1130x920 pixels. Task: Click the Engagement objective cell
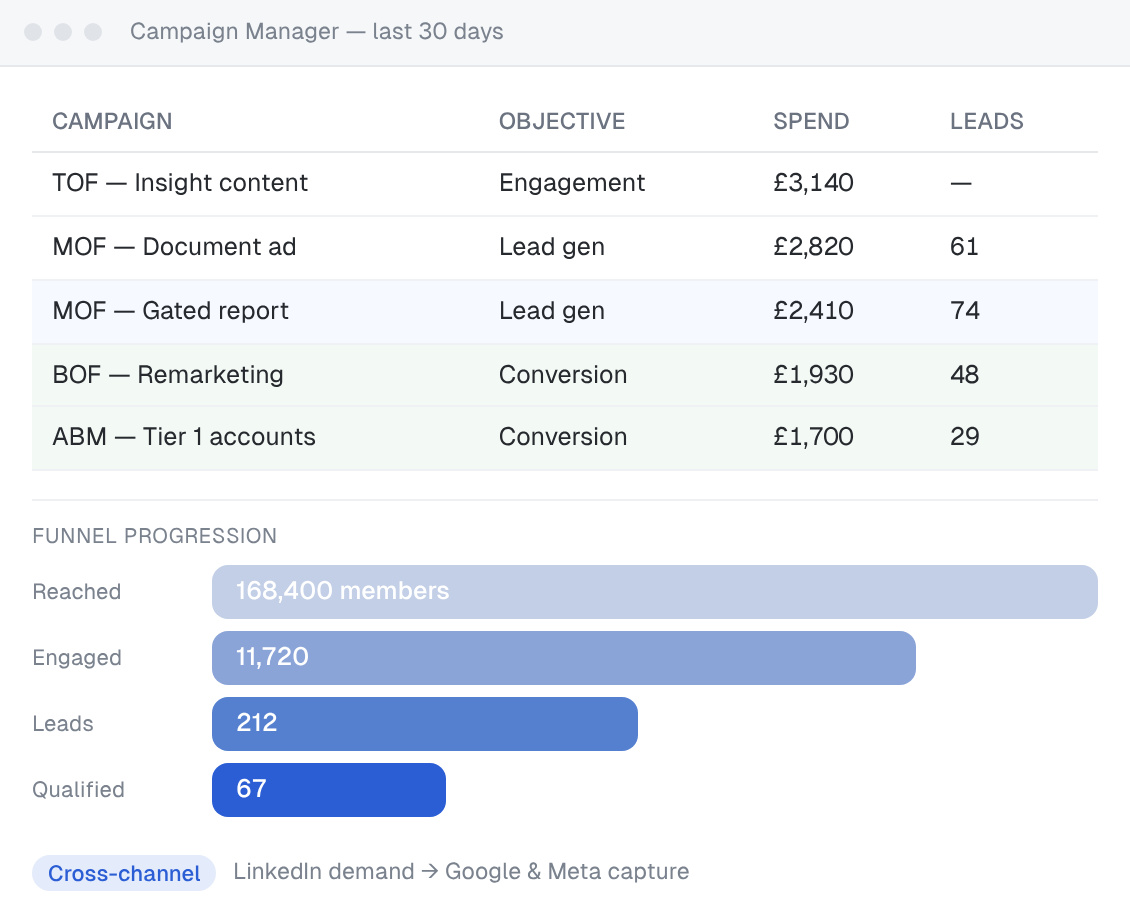[571, 183]
